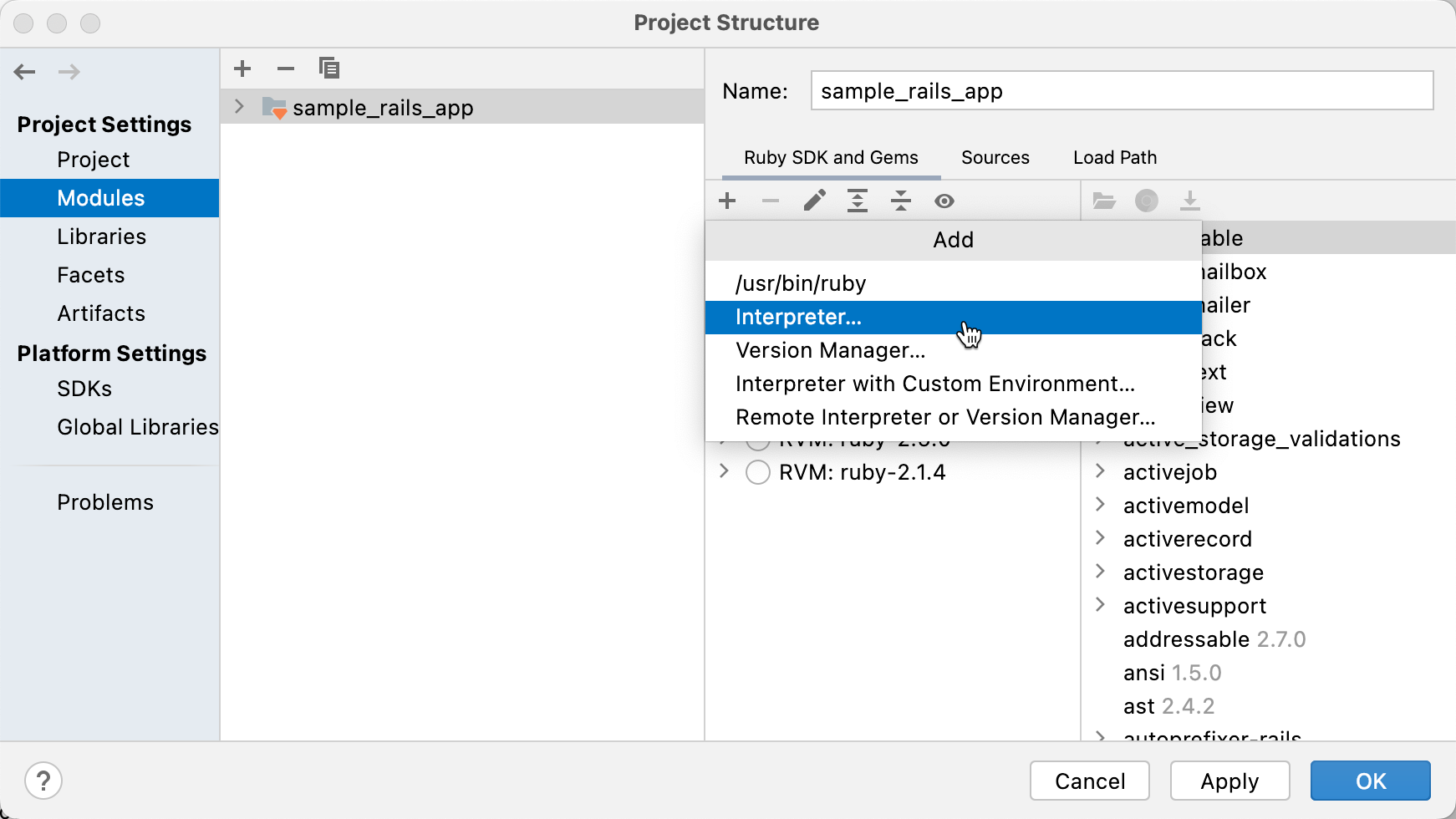Click the help question mark icon
This screenshot has width=1456, height=819.
tap(43, 780)
